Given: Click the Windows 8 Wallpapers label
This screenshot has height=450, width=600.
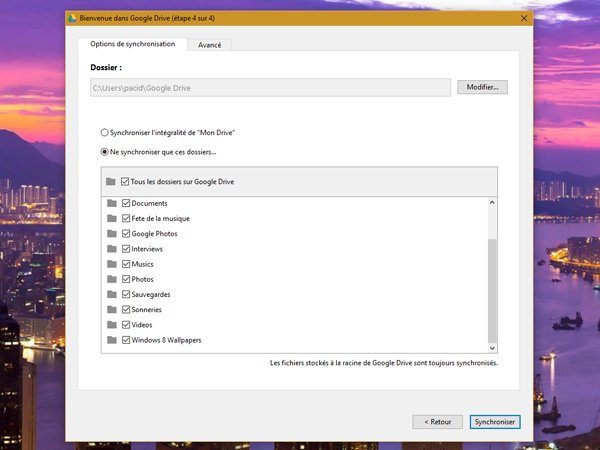Looking at the screenshot, I should point(166,340).
